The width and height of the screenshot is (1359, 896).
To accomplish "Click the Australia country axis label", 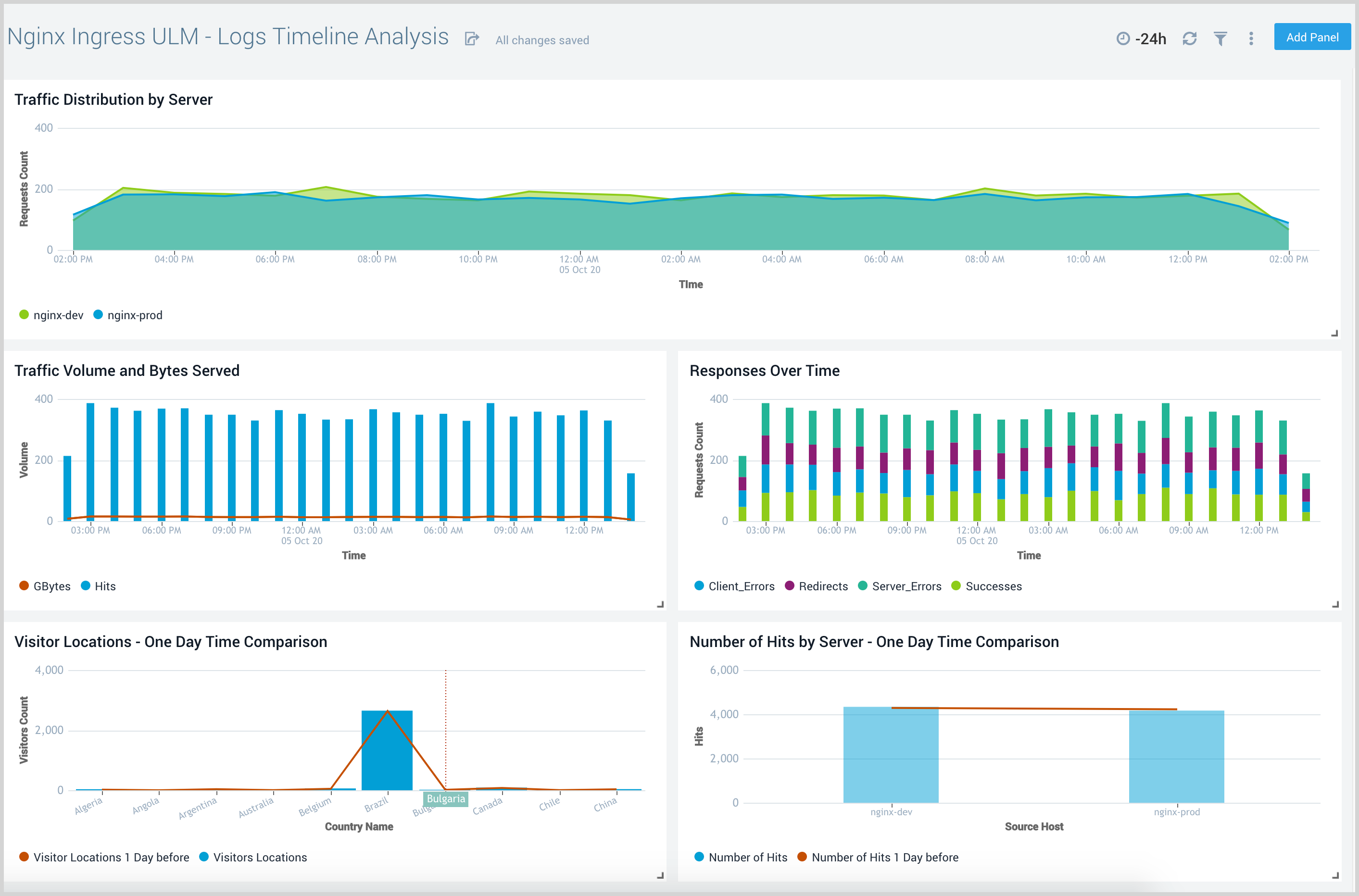I will pyautogui.click(x=256, y=807).
